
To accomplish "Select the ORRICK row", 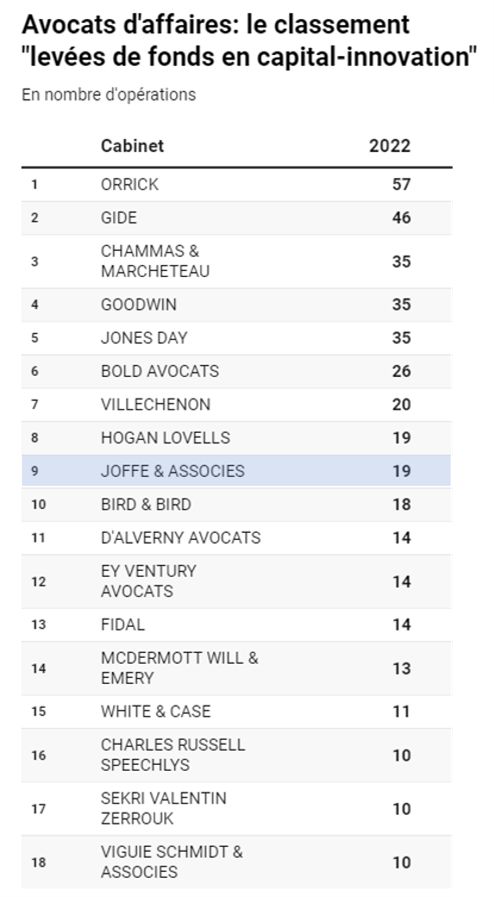I will tap(236, 185).
